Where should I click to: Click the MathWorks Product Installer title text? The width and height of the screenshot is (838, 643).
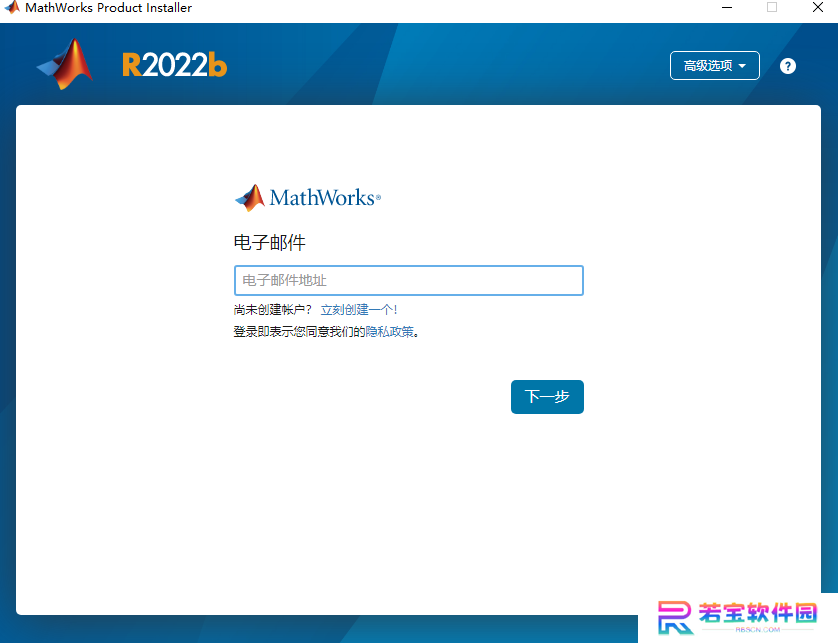(x=108, y=7)
